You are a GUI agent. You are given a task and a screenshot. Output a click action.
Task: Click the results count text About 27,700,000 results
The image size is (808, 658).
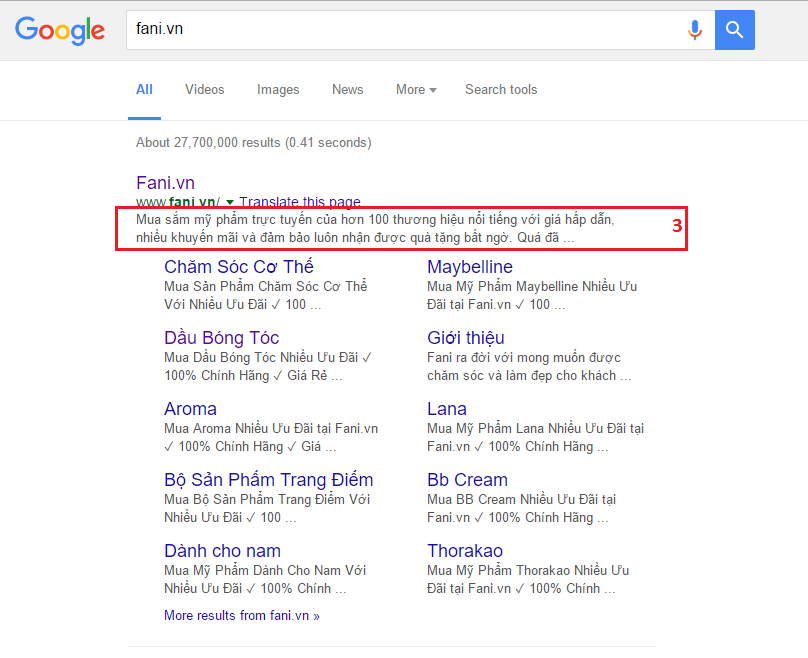click(254, 143)
